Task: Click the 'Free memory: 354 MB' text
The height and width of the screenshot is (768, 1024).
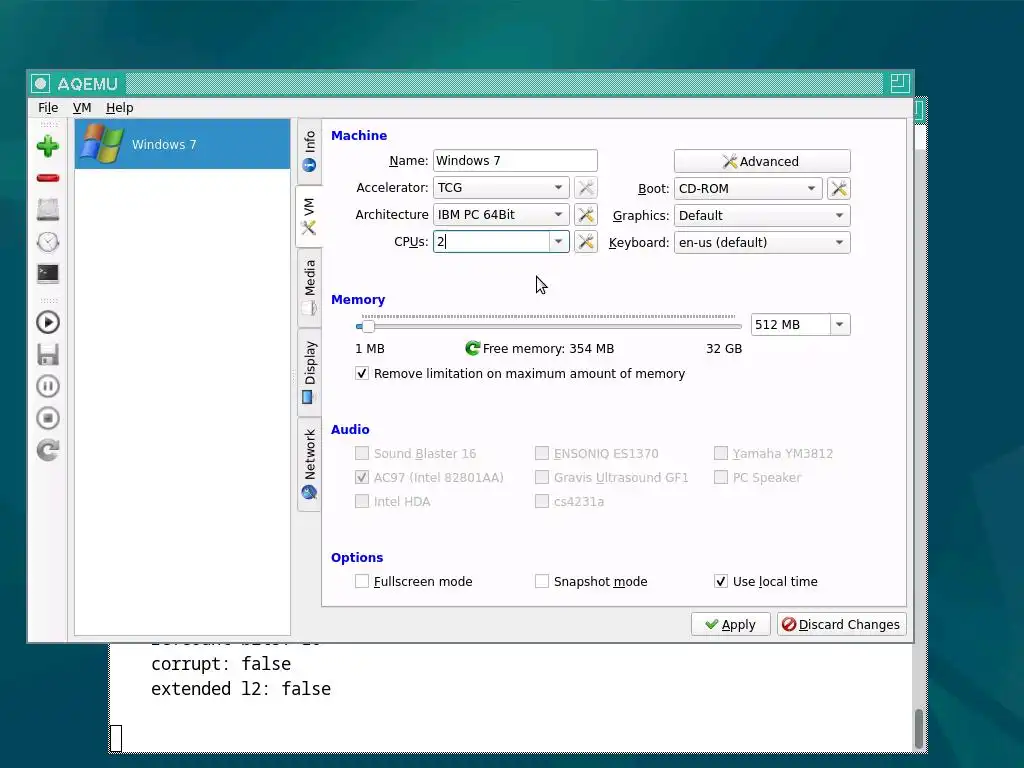Action: point(549,349)
